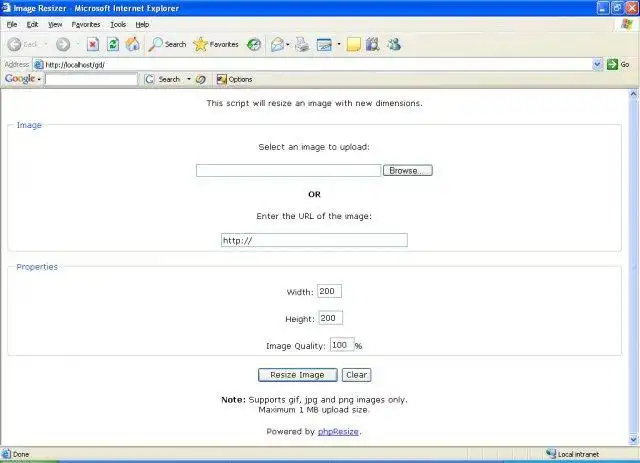Open the Help menu

142,24
